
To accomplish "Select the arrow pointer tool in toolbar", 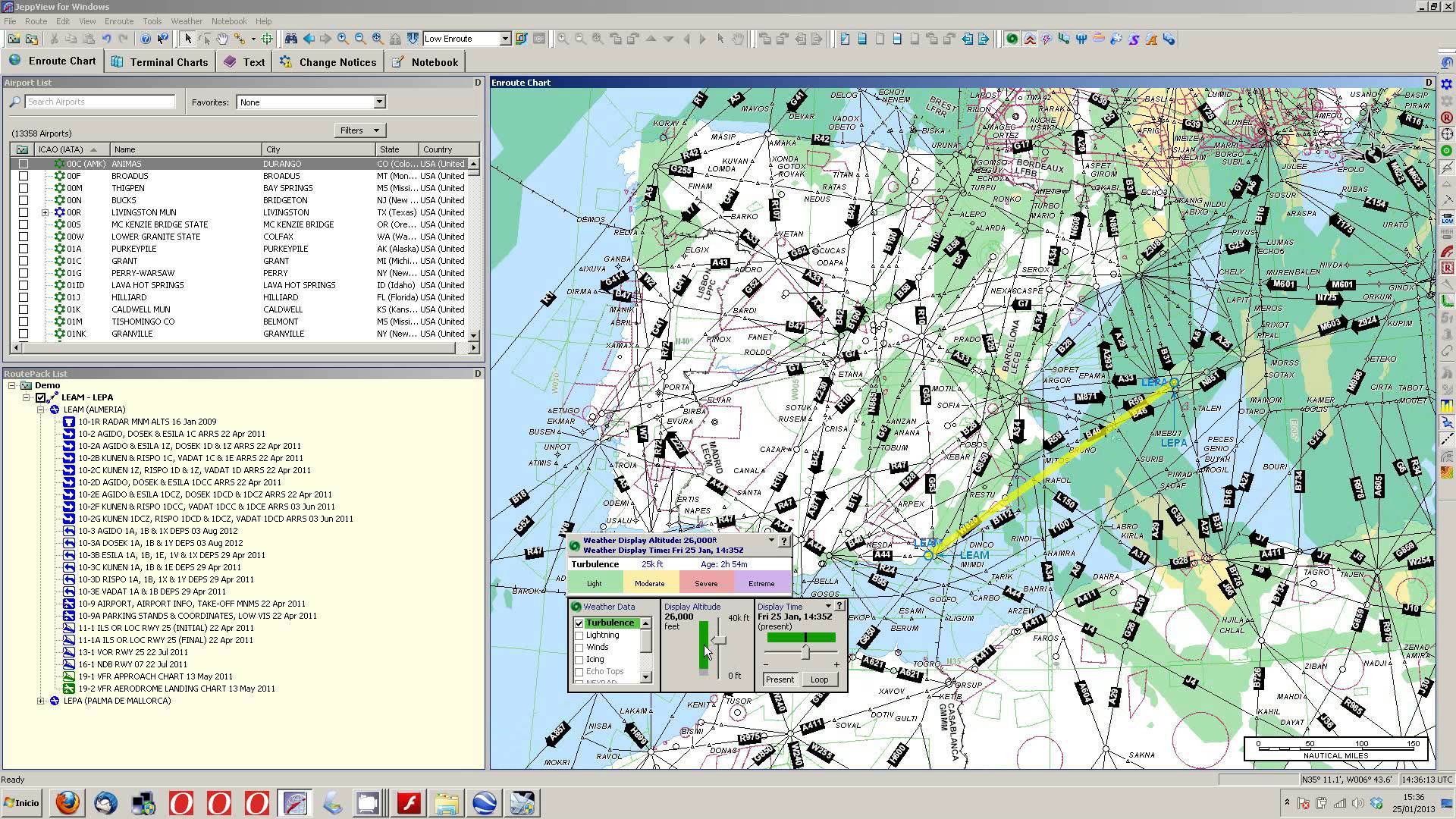I will point(188,39).
